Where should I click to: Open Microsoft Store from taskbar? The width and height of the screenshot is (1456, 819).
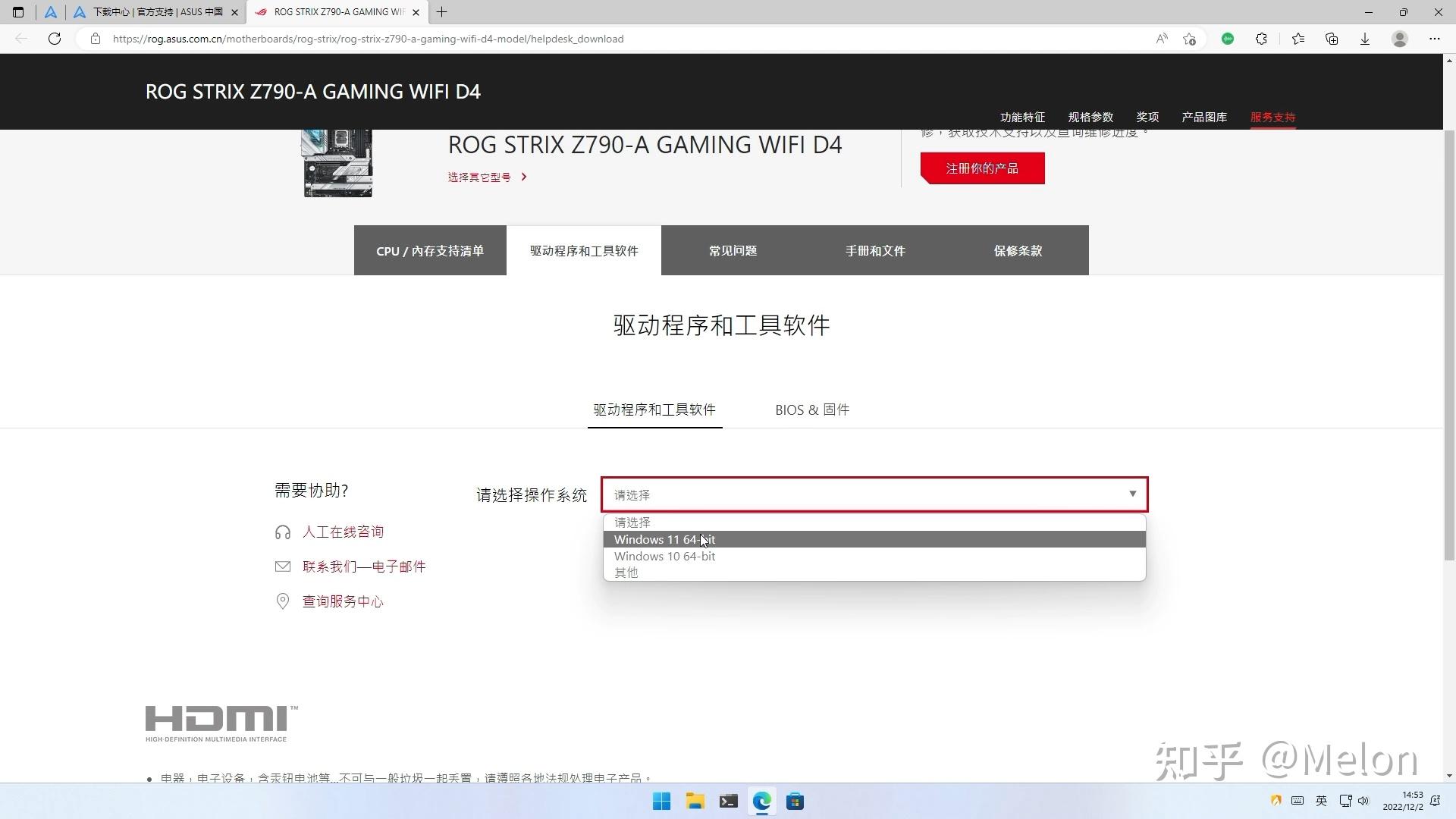[795, 802]
